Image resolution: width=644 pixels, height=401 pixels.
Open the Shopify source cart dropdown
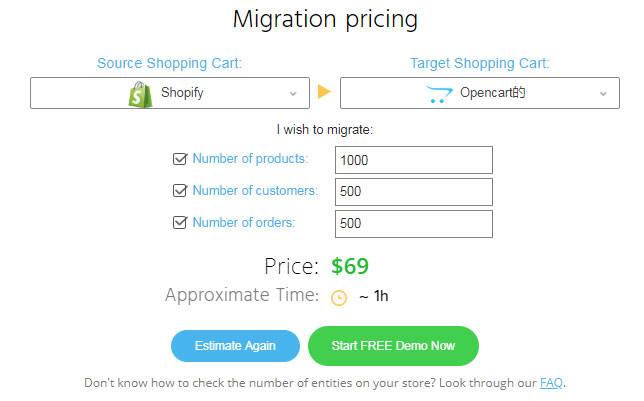[x=170, y=94]
